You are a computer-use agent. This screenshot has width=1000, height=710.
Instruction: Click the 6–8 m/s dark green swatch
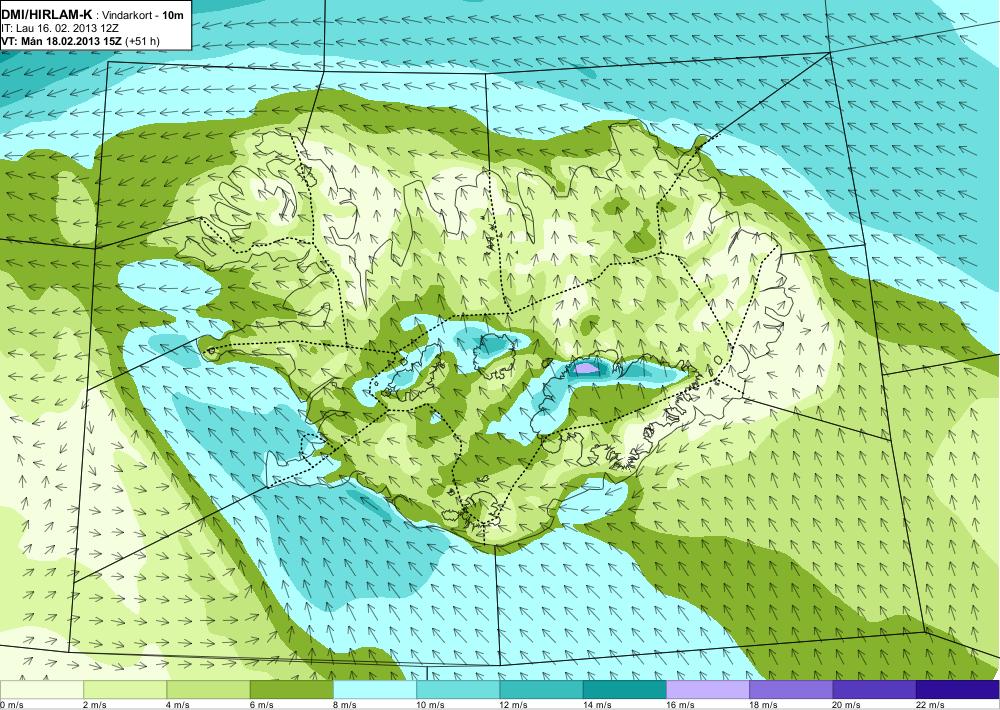(291, 690)
